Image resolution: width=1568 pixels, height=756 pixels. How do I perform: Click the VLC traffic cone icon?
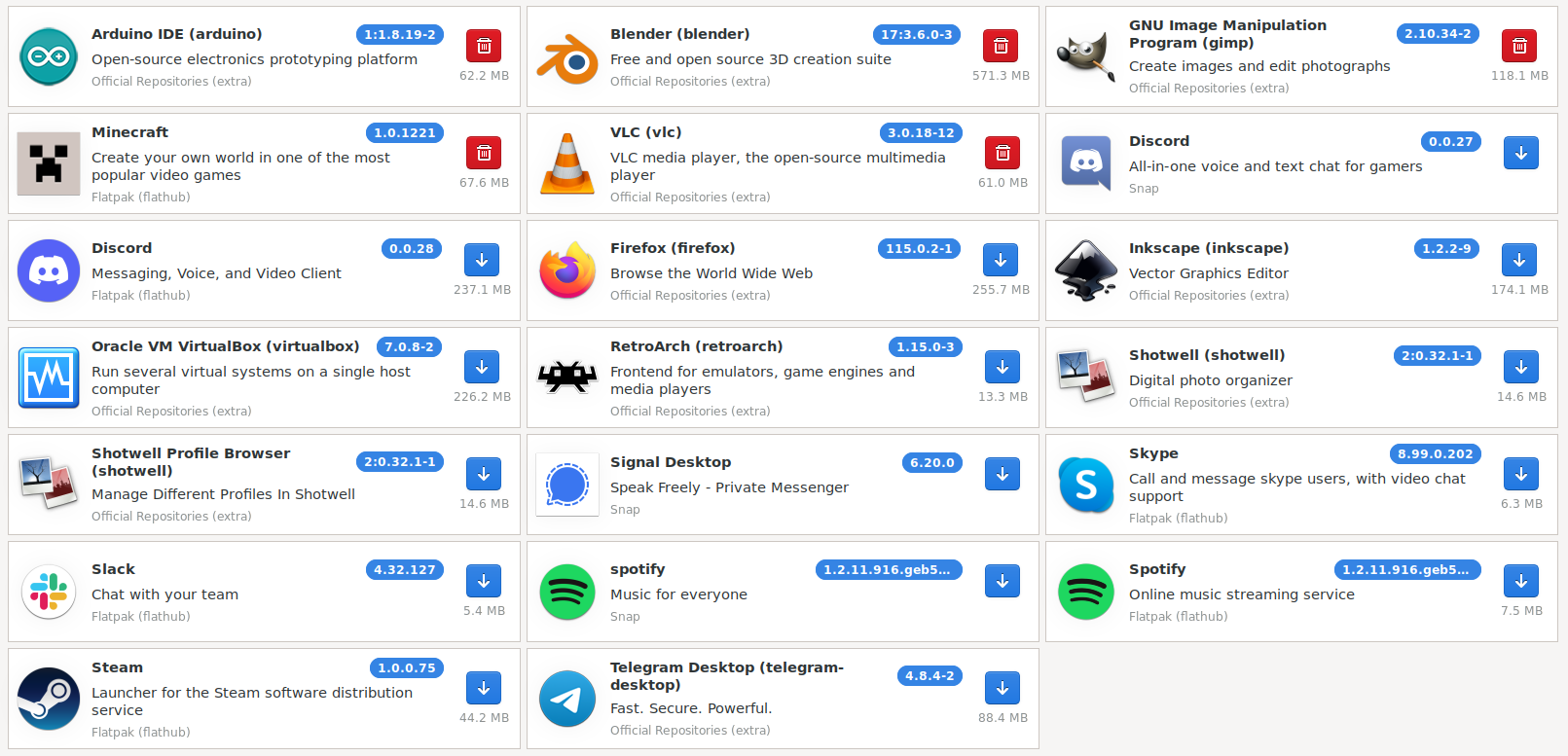coord(567,163)
